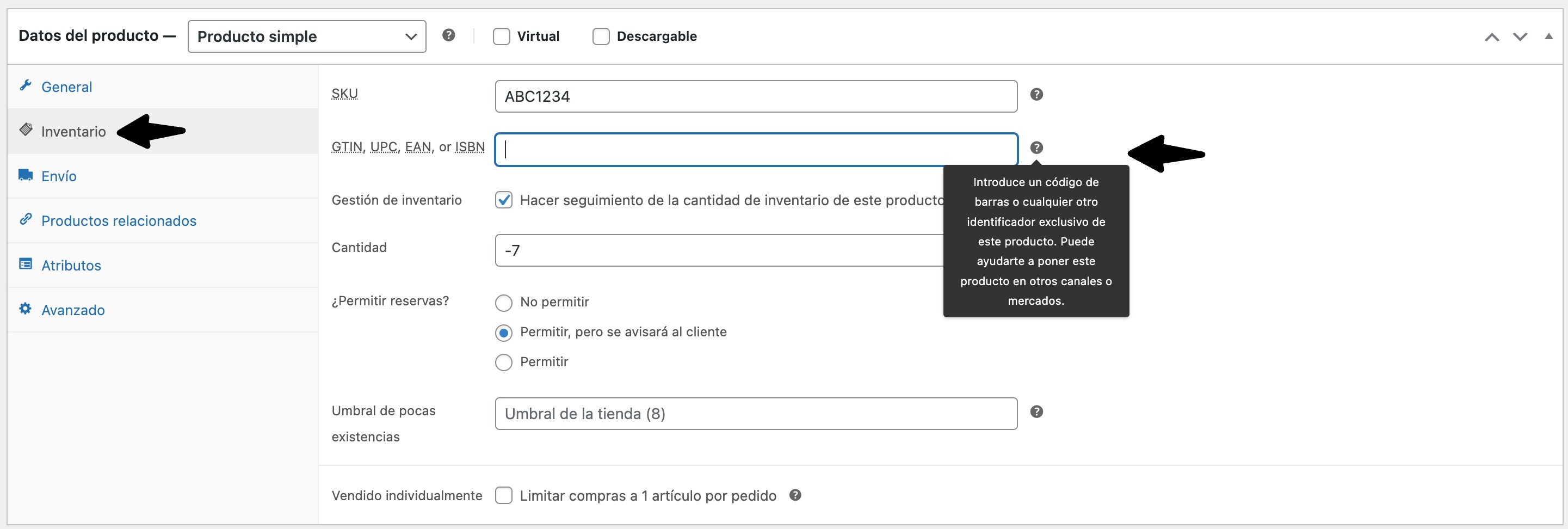
Task: Move panel up with the up chevron
Action: 1491,37
